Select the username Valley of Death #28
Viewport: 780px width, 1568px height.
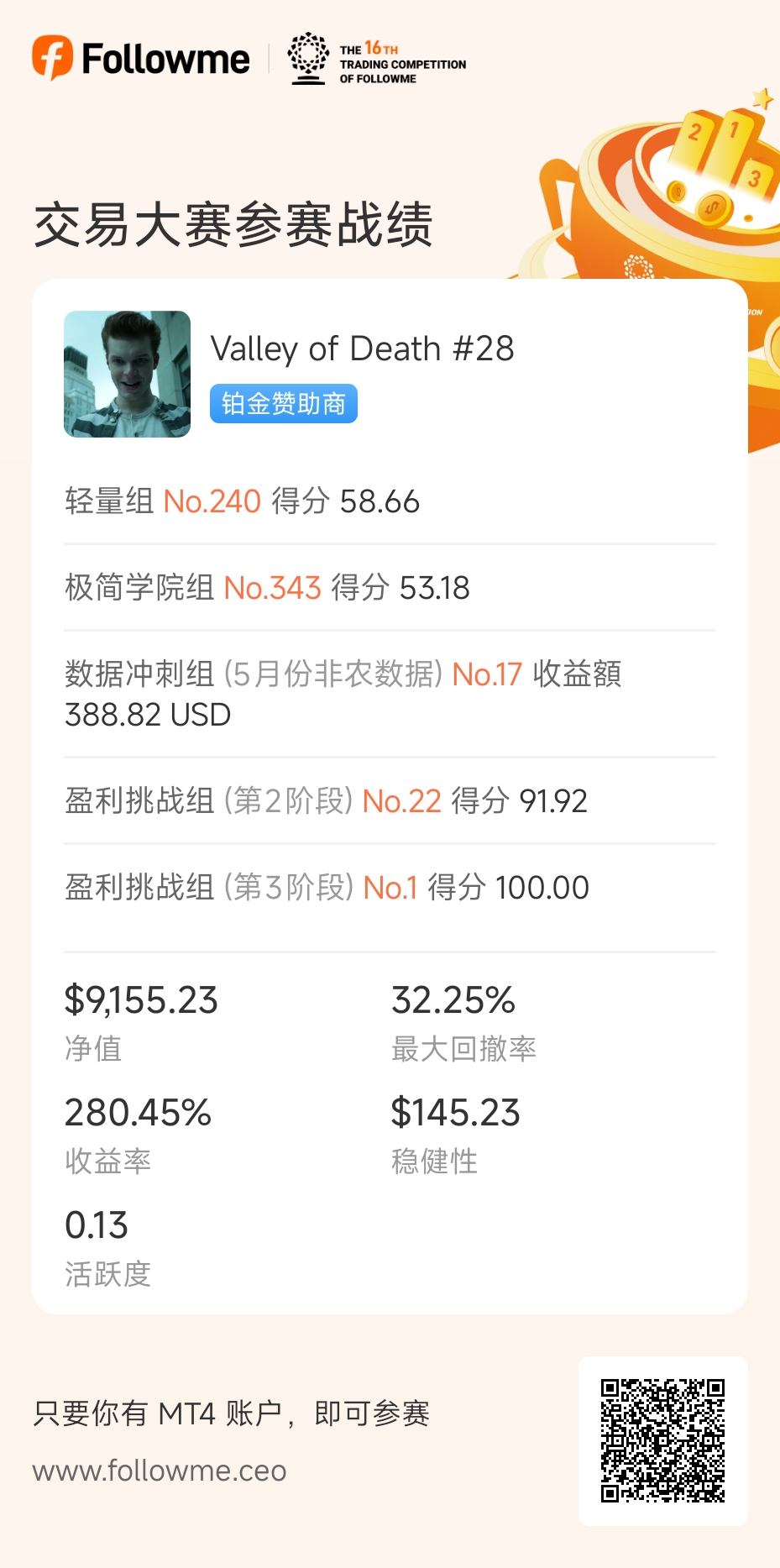tap(362, 349)
